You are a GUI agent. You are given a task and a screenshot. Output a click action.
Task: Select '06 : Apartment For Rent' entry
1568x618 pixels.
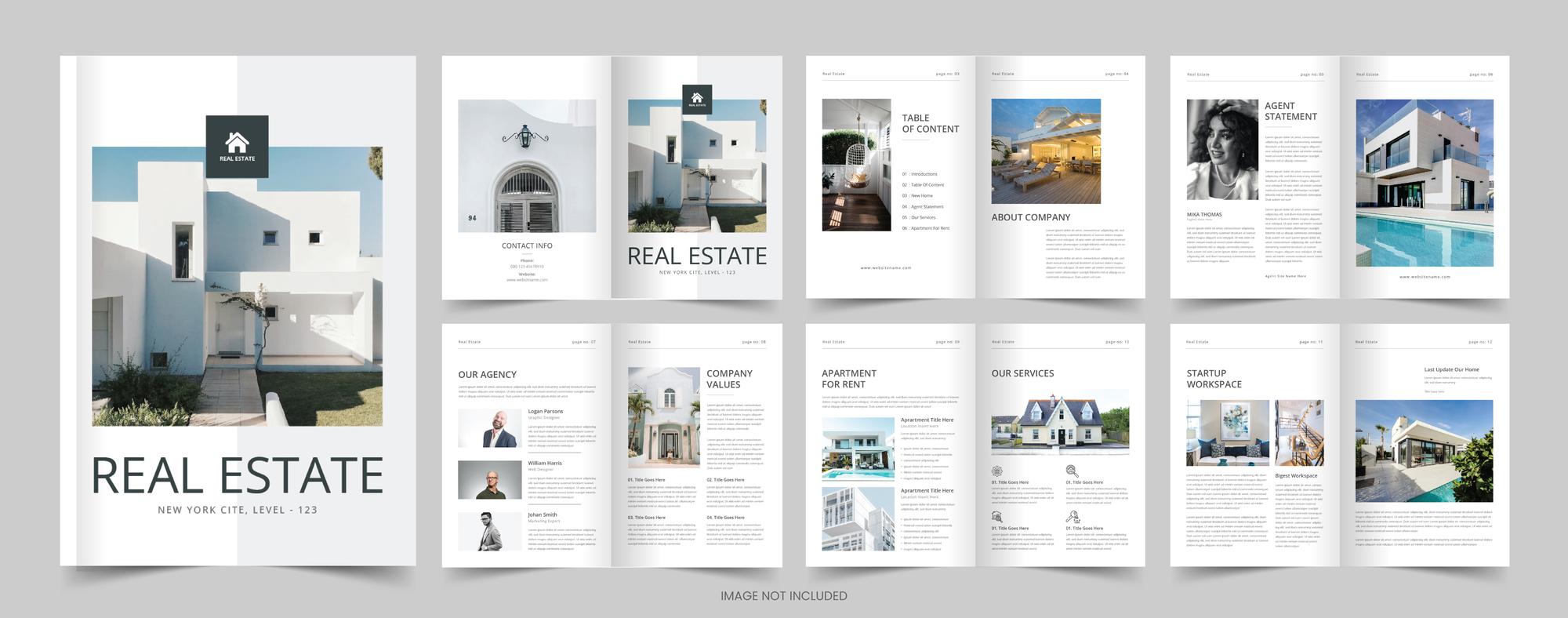point(926,228)
